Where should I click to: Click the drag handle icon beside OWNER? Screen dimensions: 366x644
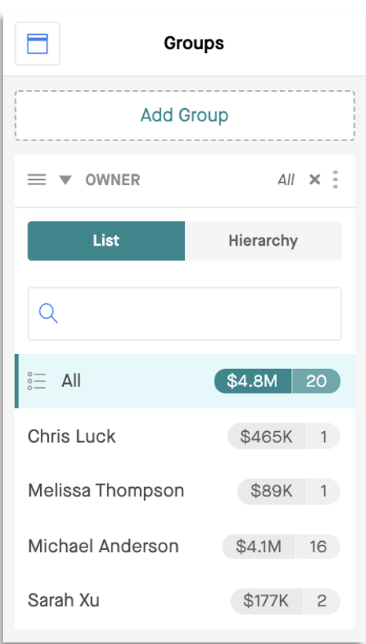[x=37, y=179]
